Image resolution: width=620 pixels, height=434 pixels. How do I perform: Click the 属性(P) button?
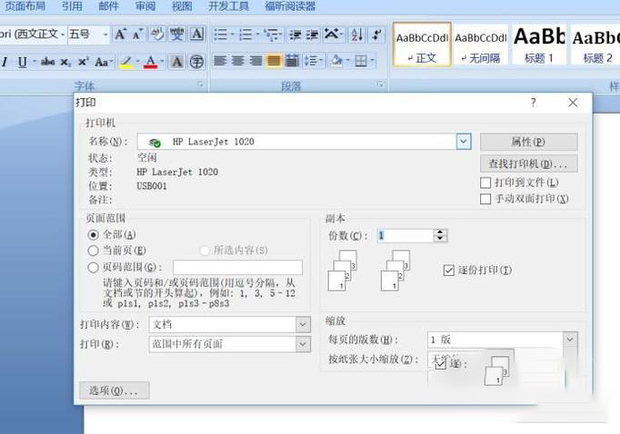(x=529, y=142)
